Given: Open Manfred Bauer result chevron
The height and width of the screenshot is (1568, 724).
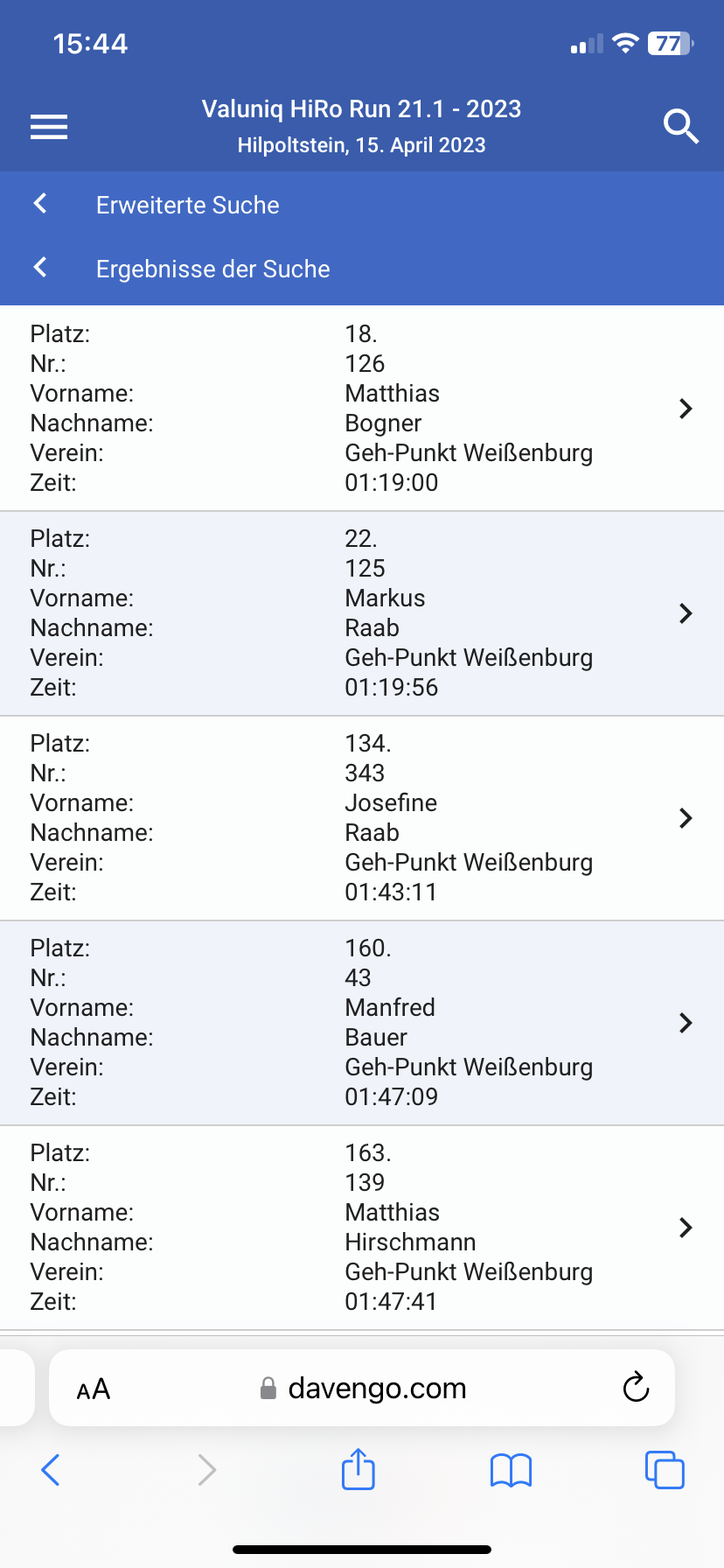Looking at the screenshot, I should 686,1023.
